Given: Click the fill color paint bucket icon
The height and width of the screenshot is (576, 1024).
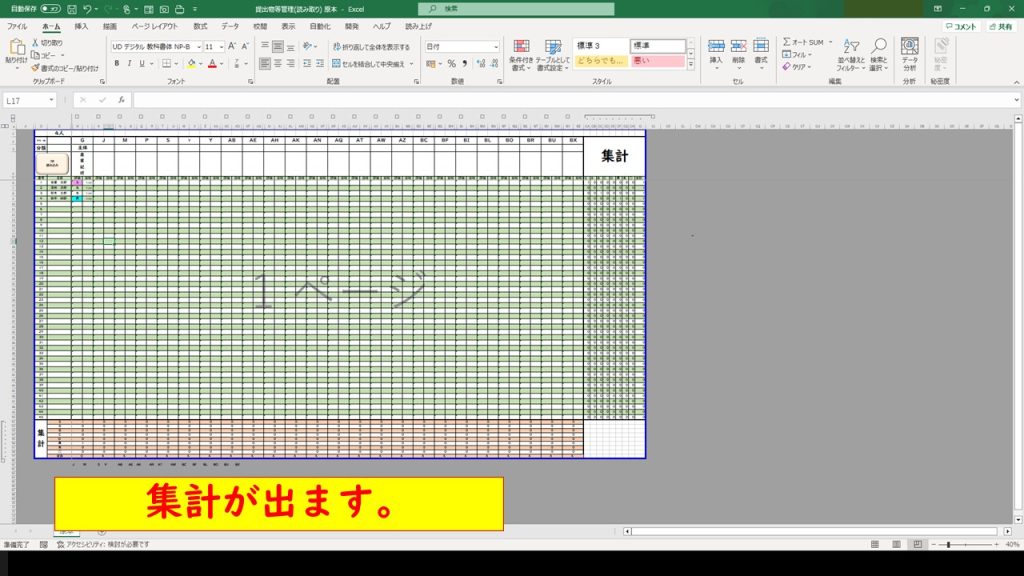Looking at the screenshot, I should [x=190, y=63].
